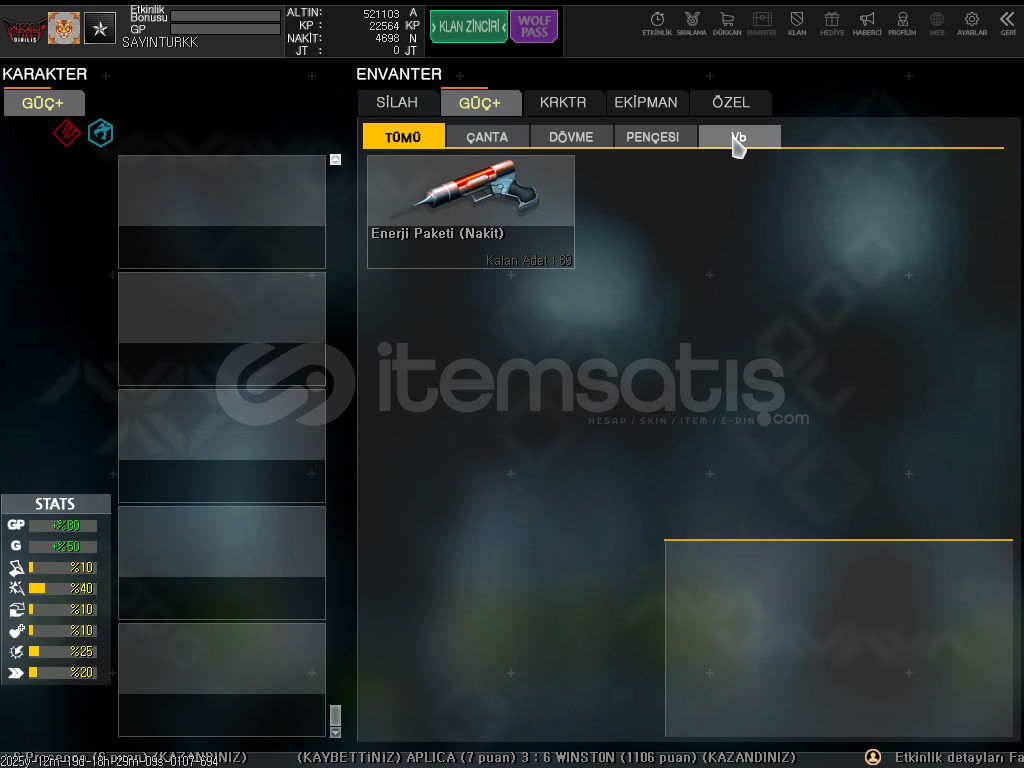Click the event details avatar icon
This screenshot has width=1024, height=768.
coord(873,757)
